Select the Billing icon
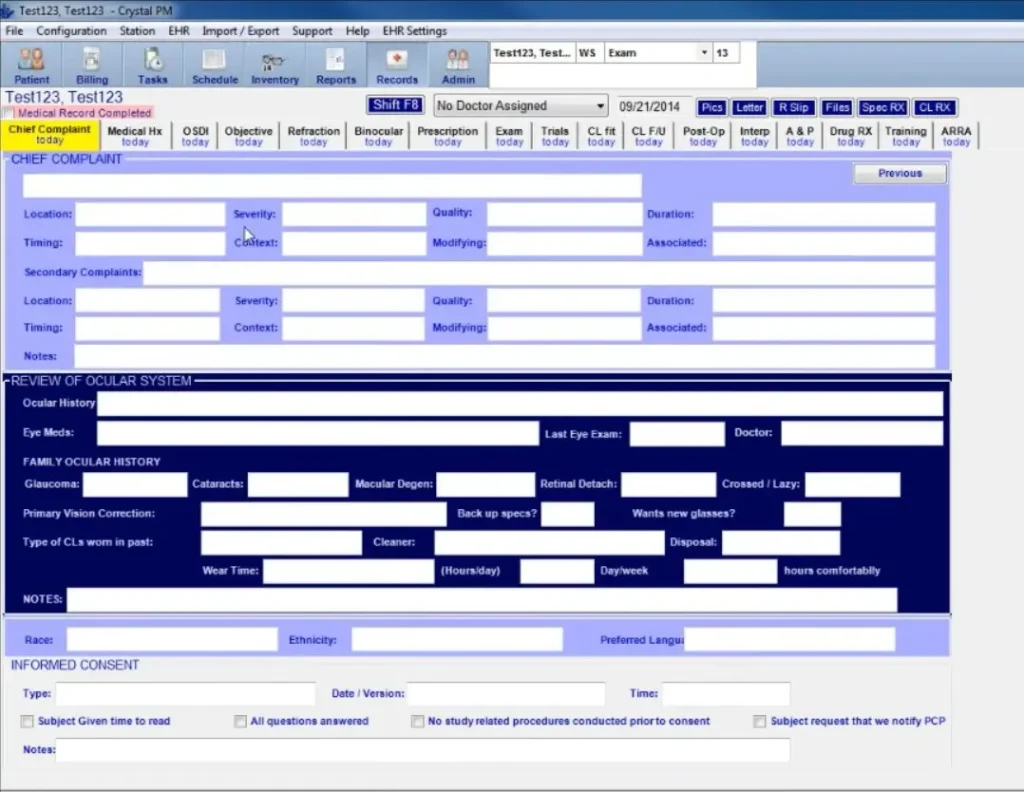The width and height of the screenshot is (1024, 792). pos(91,64)
